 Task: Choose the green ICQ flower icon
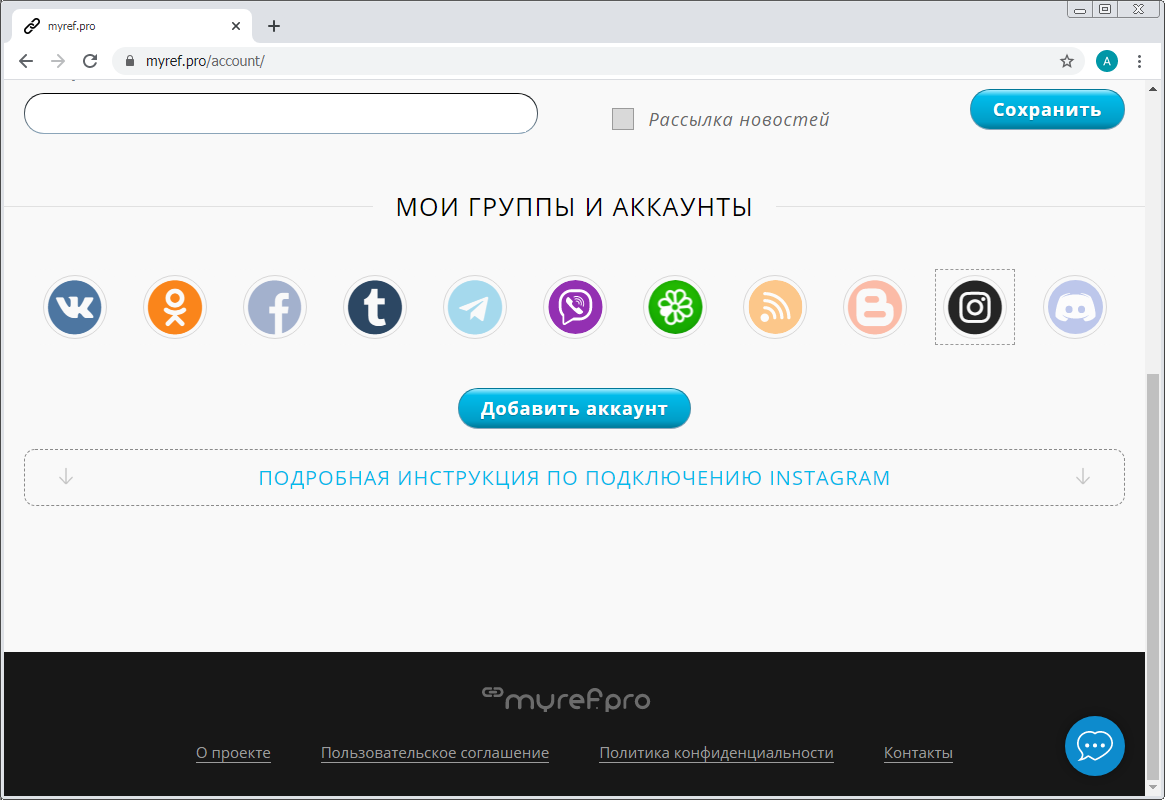click(675, 307)
